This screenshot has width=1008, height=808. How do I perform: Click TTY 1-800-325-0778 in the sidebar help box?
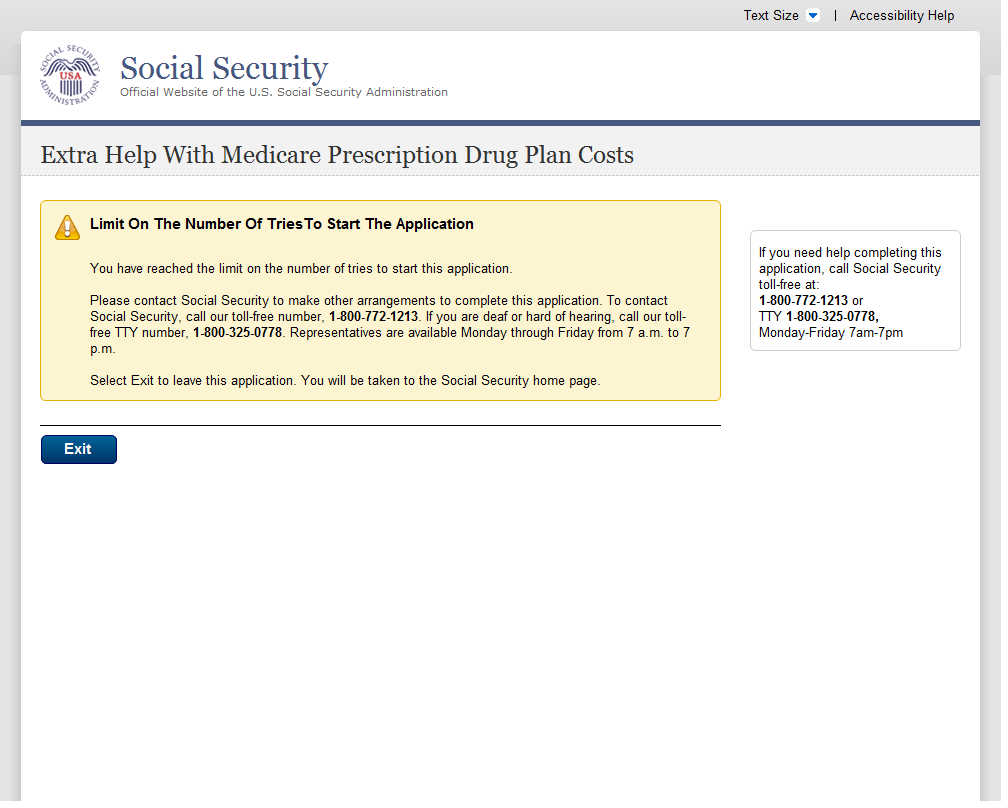coord(831,316)
